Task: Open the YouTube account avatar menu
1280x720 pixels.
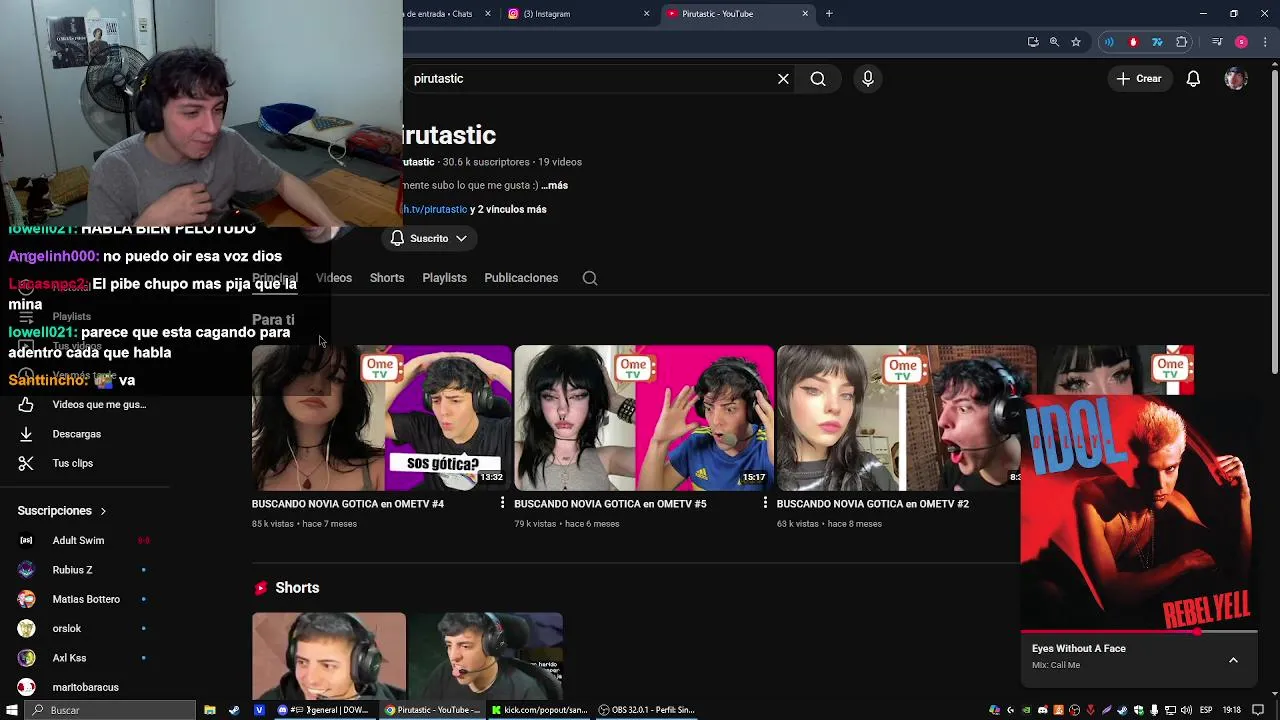Action: tap(1236, 79)
